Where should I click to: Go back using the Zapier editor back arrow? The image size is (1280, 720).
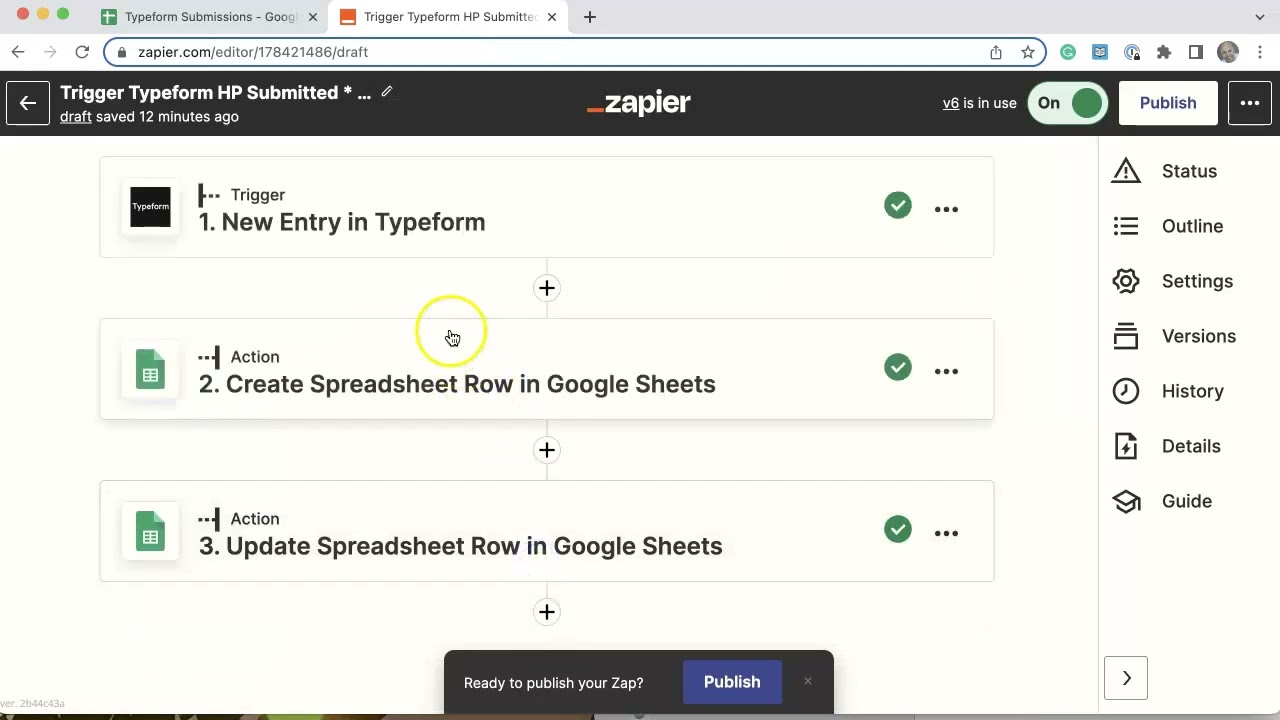coord(27,103)
